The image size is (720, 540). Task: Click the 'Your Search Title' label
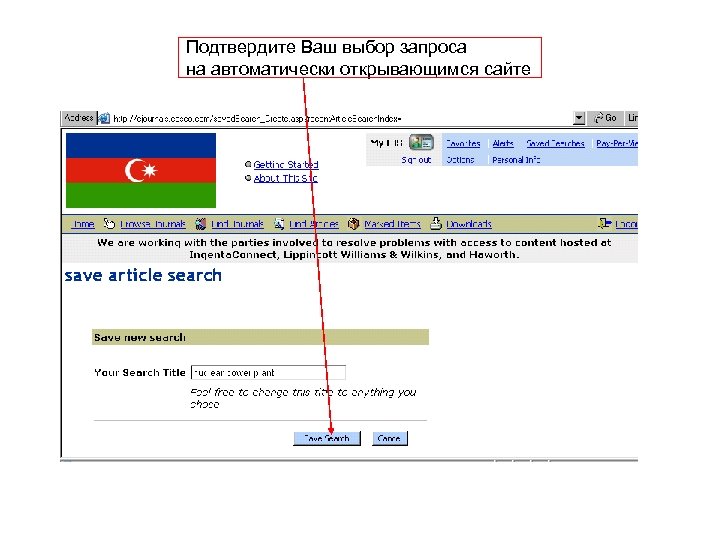(x=140, y=372)
